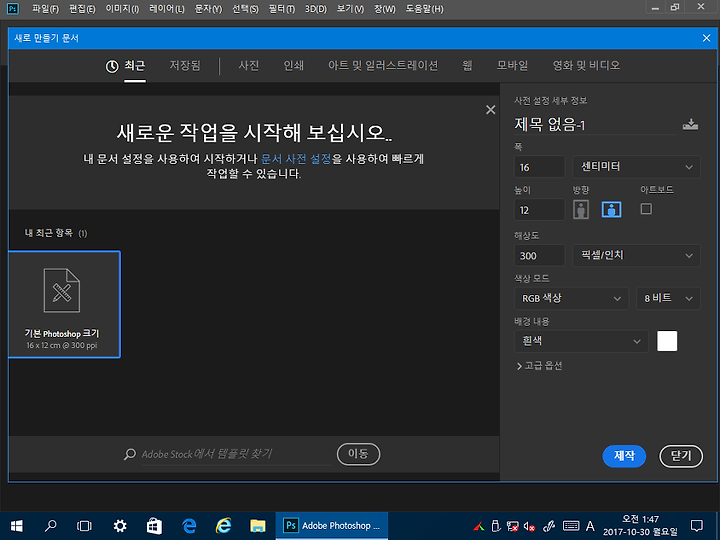
Task: Open the 도움말(H) menu
Action: pyautogui.click(x=424, y=9)
